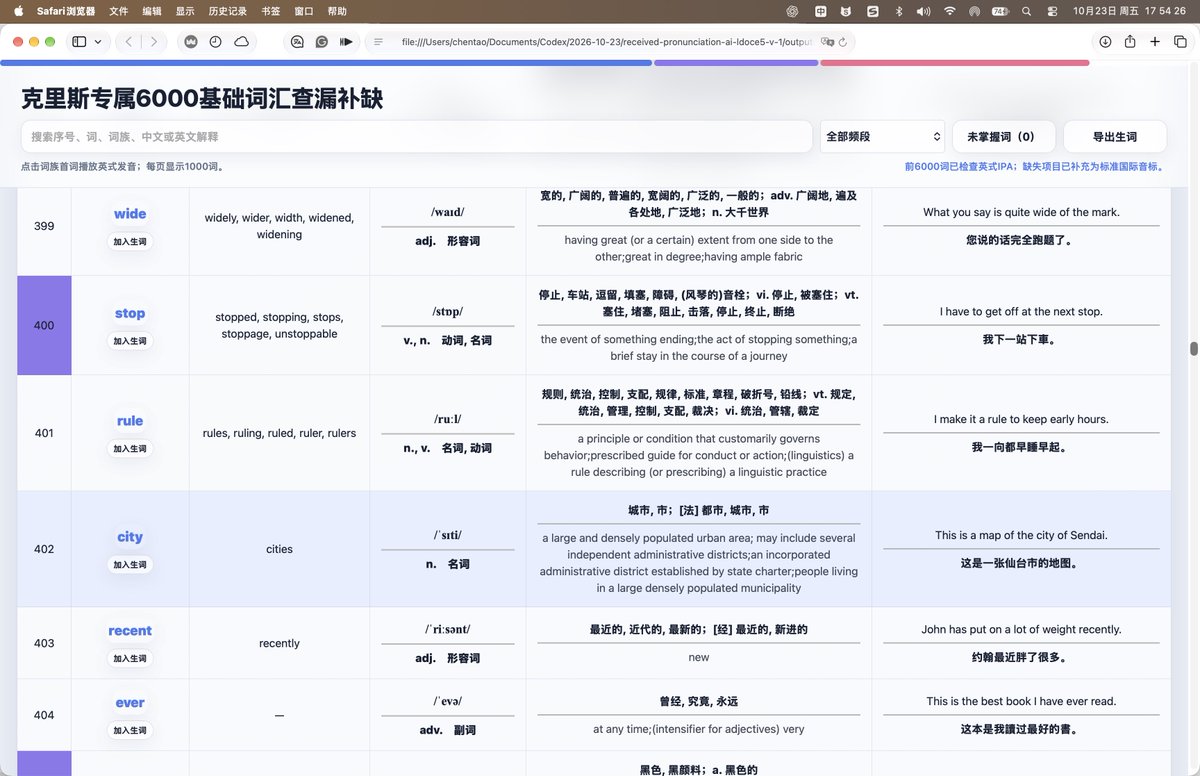Click 加入生词 under city
This screenshot has height=776, width=1200.
point(130,564)
